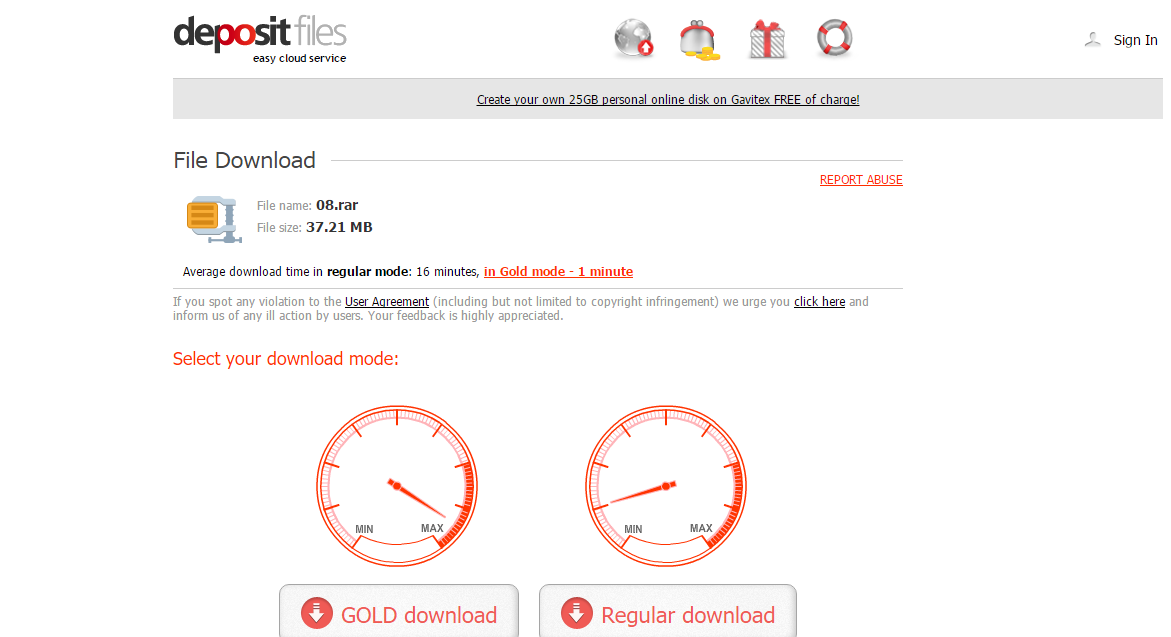Open the lifebuoy support icon
This screenshot has width=1171, height=637.
[834, 39]
